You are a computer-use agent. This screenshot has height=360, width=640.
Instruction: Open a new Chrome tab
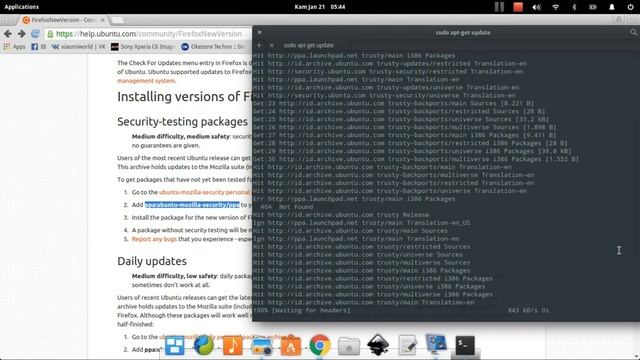(117, 20)
